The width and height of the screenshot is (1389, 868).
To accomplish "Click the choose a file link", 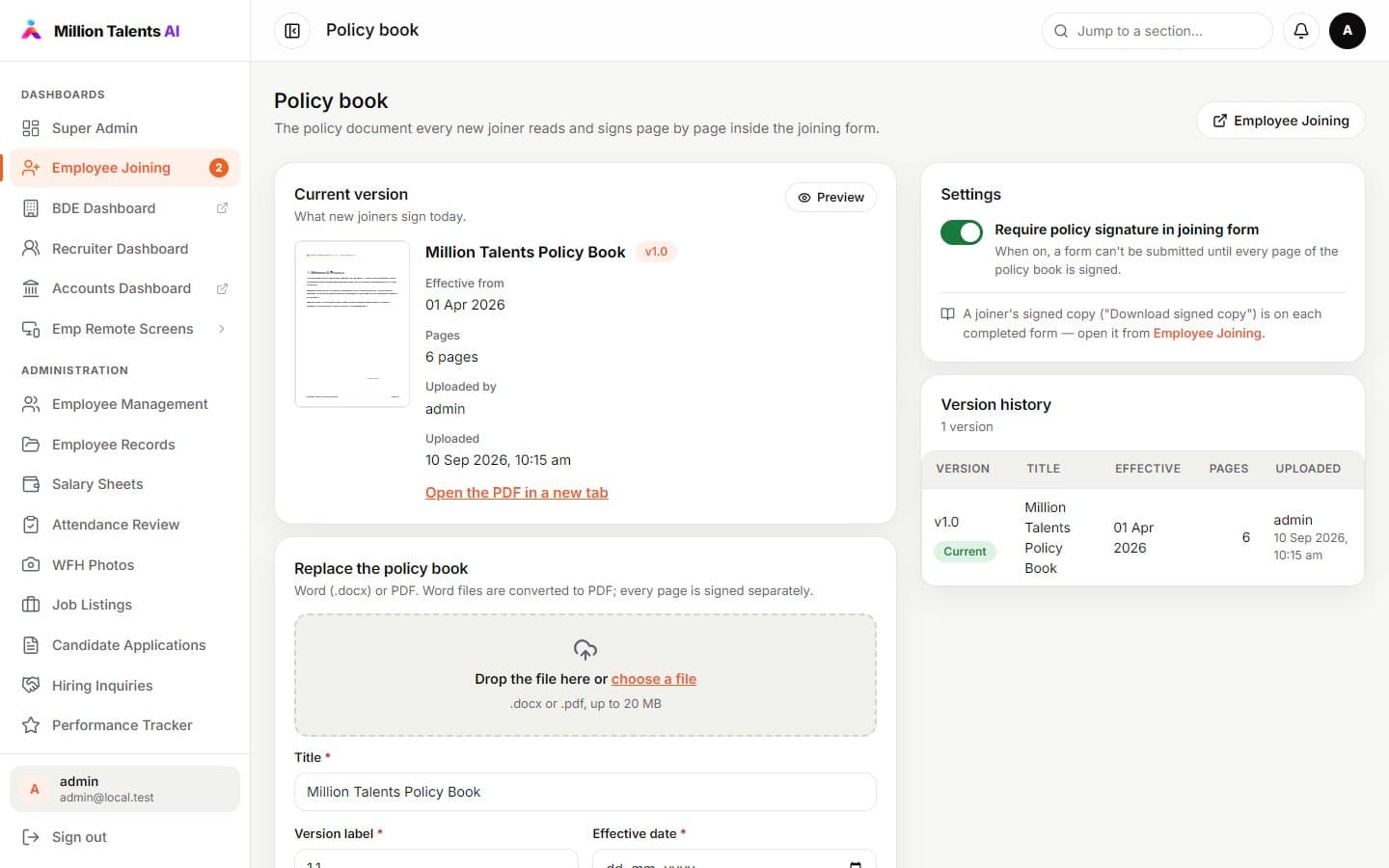I will click(x=654, y=679).
